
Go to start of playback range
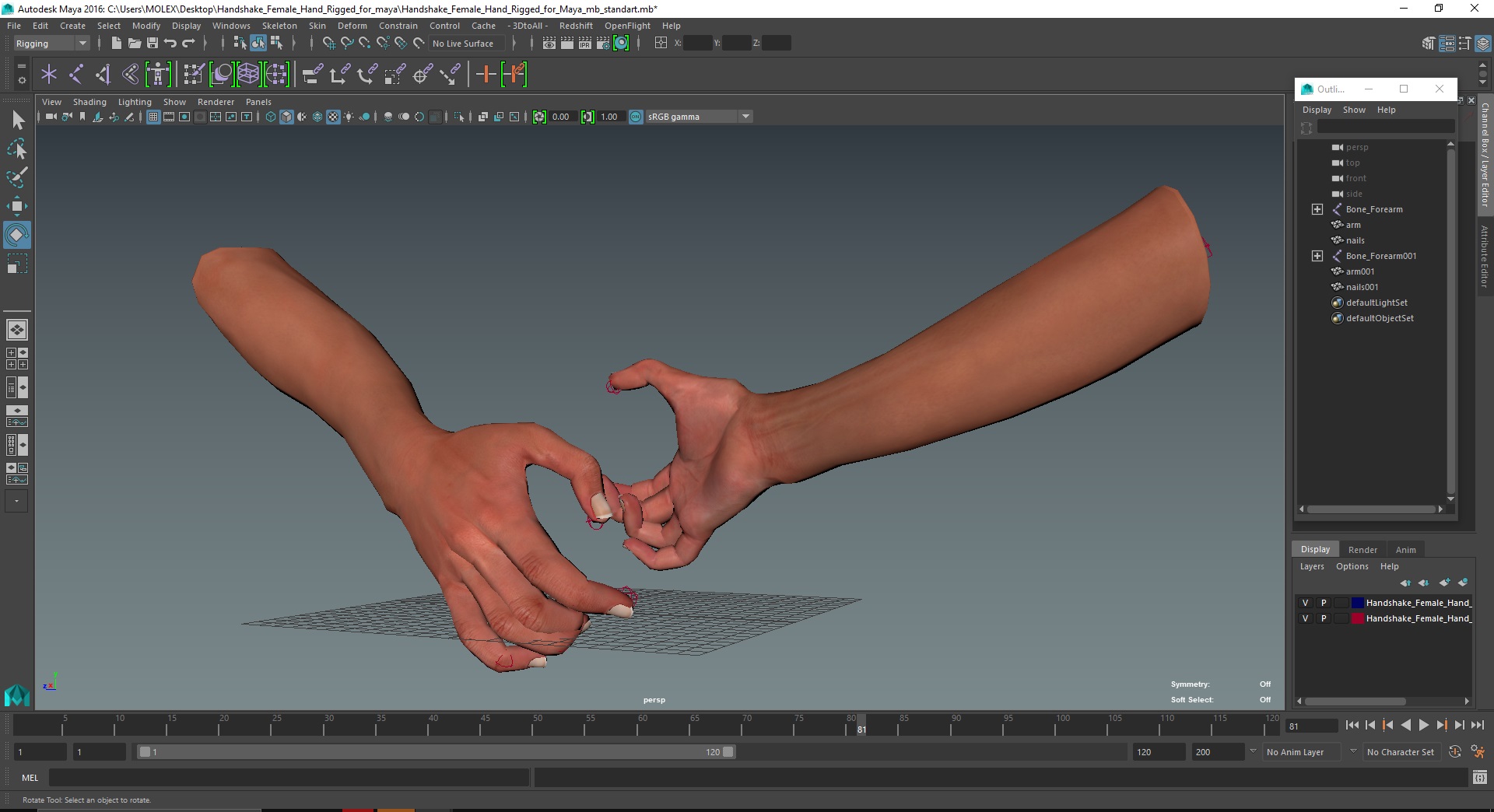(1352, 725)
